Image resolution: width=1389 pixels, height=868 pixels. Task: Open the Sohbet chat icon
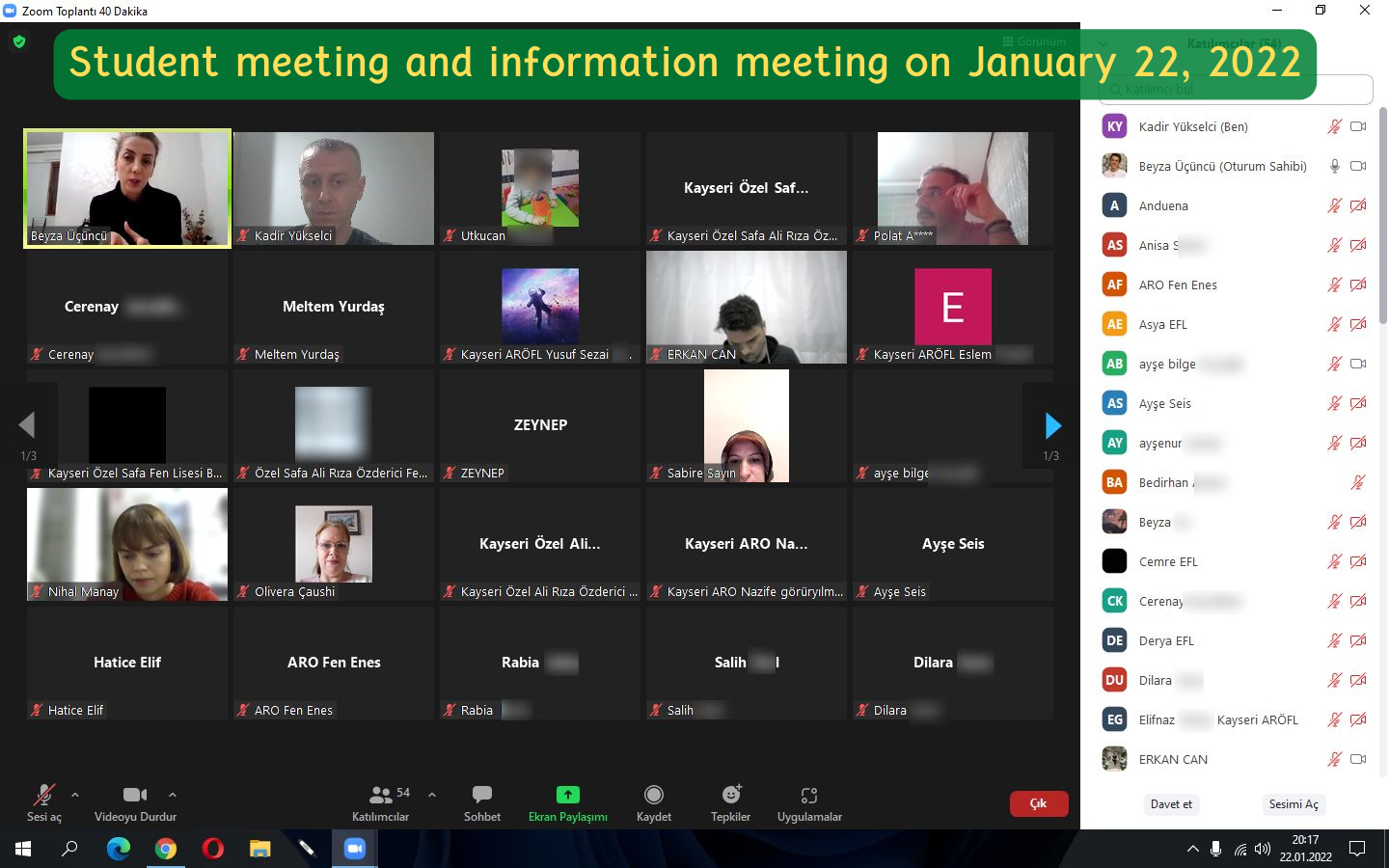pyautogui.click(x=482, y=795)
